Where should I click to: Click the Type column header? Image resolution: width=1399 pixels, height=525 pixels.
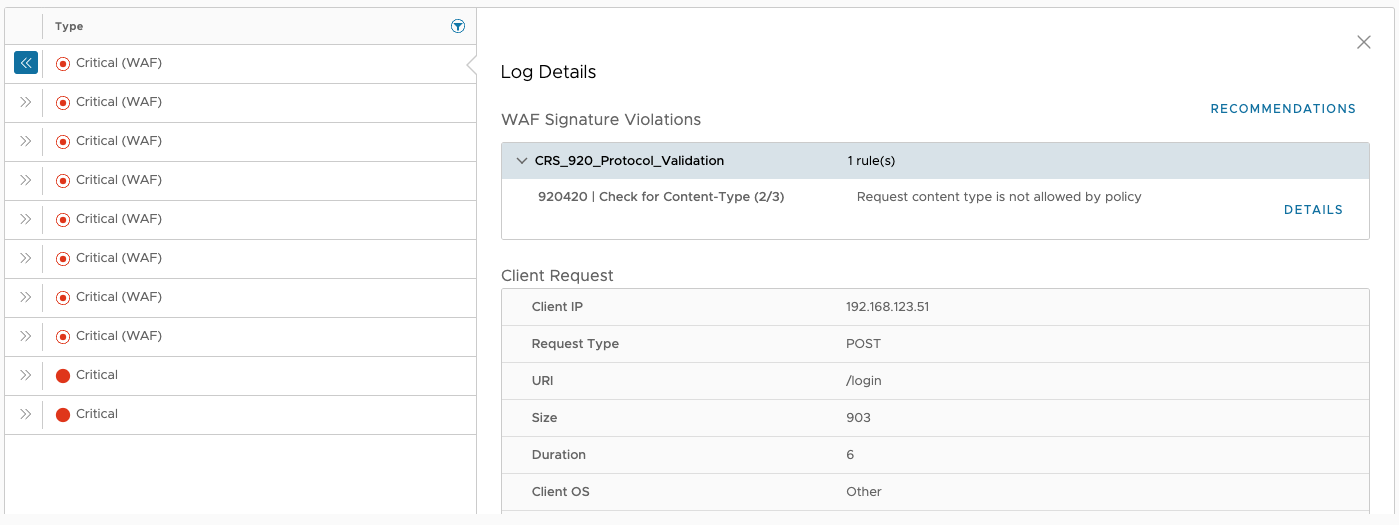tap(69, 27)
